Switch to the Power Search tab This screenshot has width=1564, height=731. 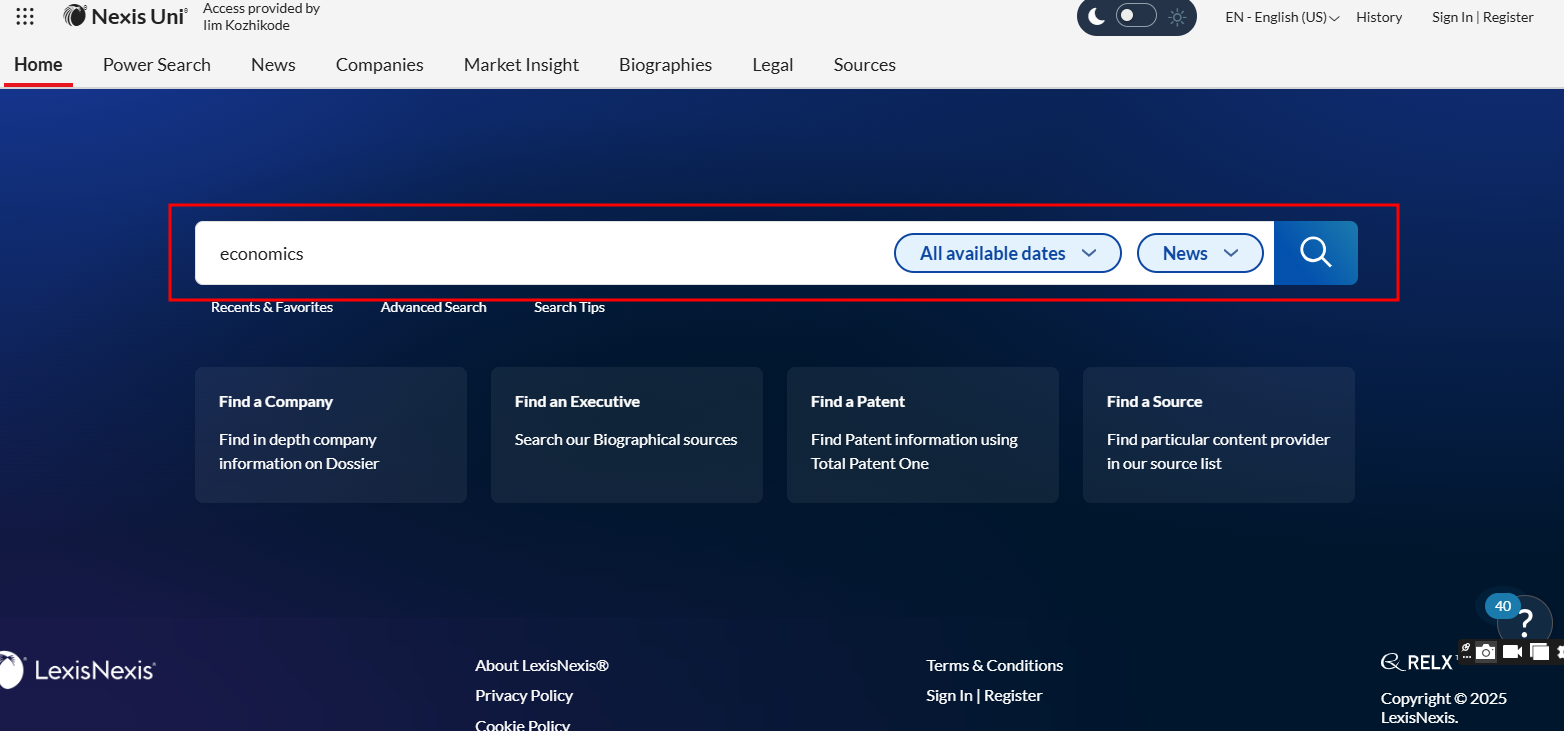[157, 65]
